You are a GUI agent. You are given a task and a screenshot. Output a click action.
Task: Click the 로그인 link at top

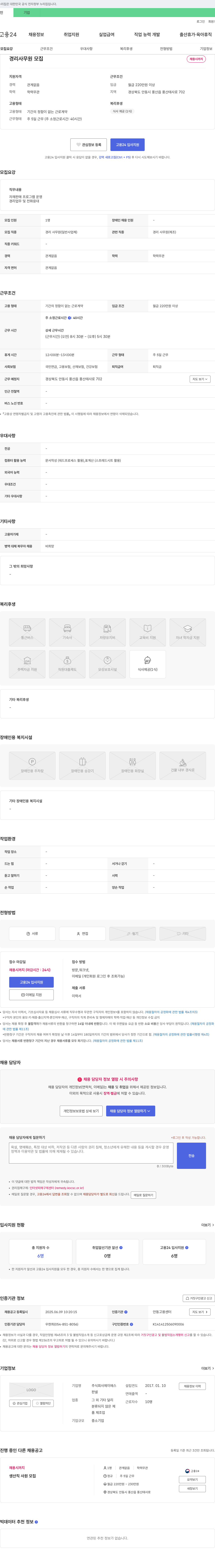[200, 21]
